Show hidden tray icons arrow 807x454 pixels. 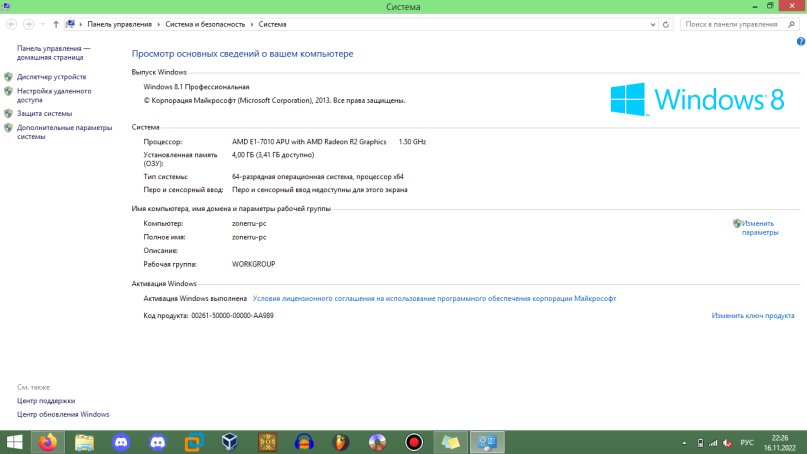684,443
